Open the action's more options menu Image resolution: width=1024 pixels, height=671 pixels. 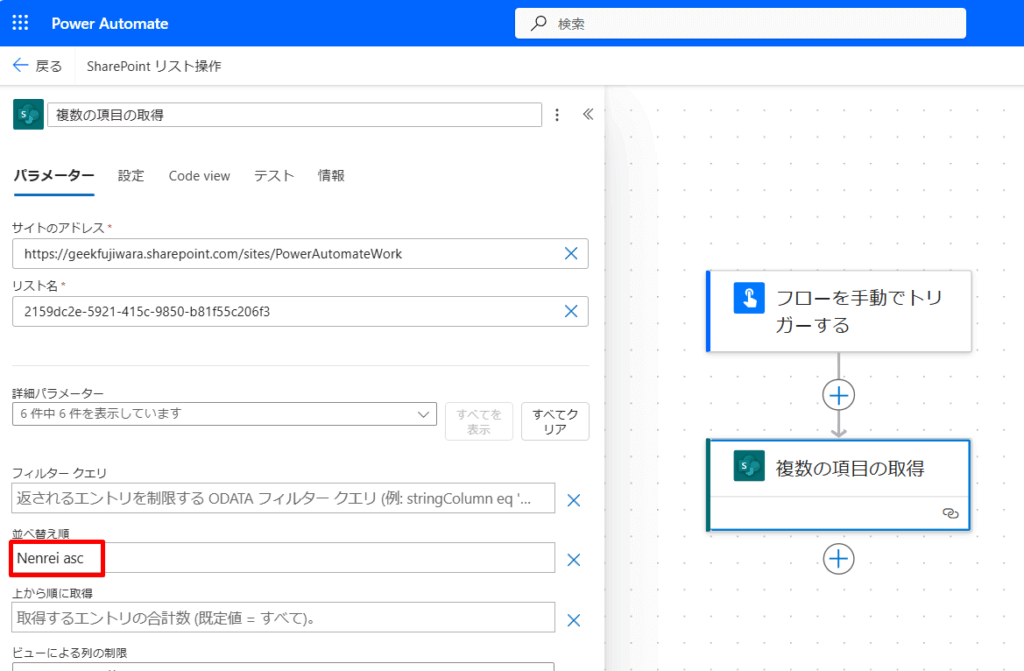pos(557,115)
